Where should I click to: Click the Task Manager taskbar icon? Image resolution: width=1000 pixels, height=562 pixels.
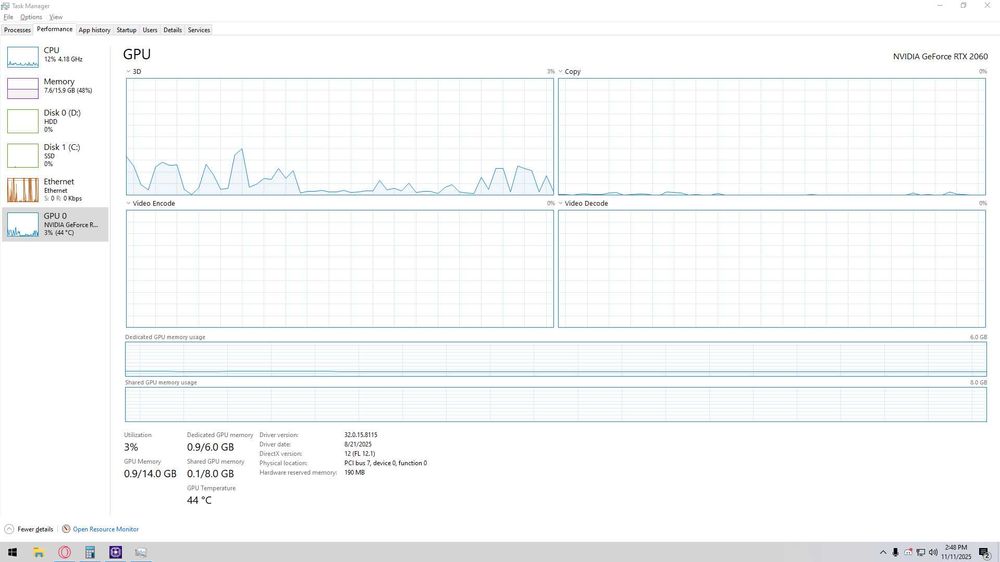pyautogui.click(x=141, y=552)
